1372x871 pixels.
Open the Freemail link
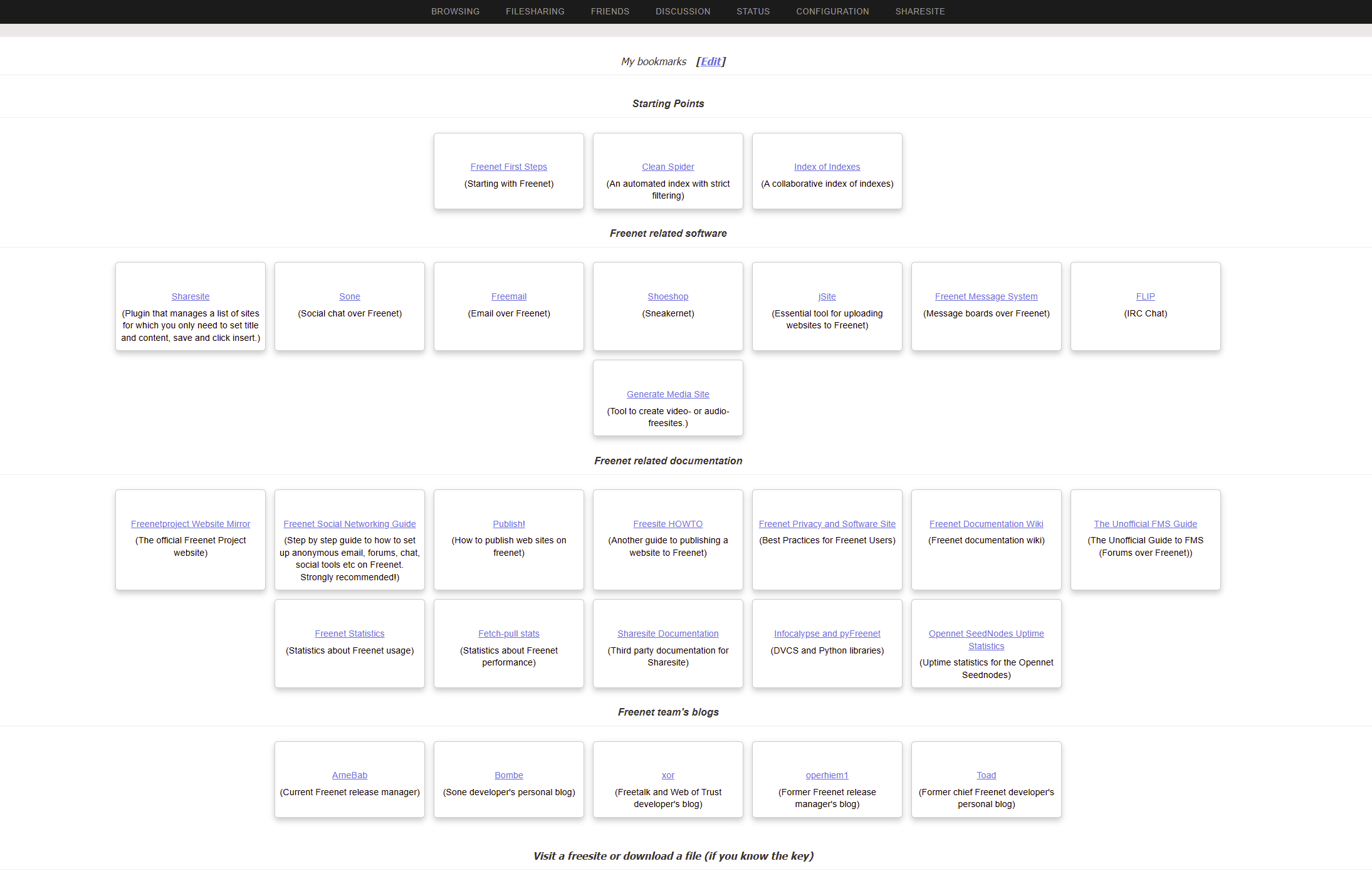(508, 296)
